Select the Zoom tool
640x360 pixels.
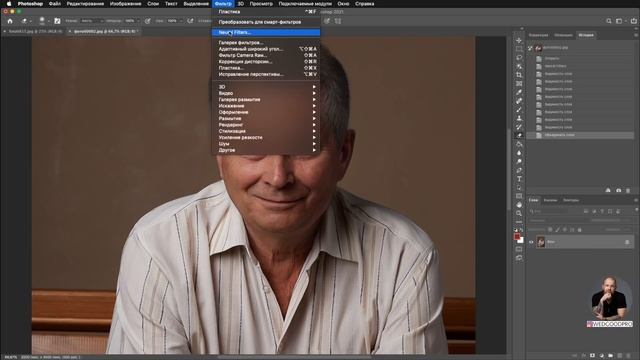pos(519,213)
